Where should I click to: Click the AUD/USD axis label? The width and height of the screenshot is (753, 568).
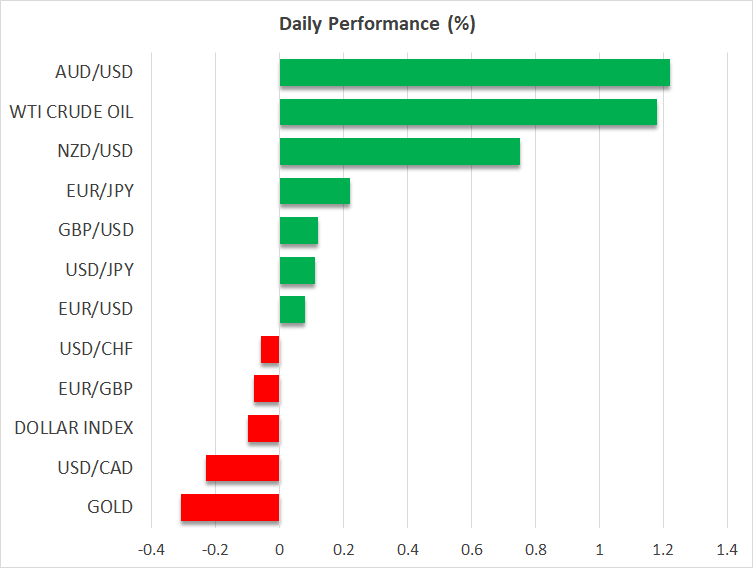(95, 72)
